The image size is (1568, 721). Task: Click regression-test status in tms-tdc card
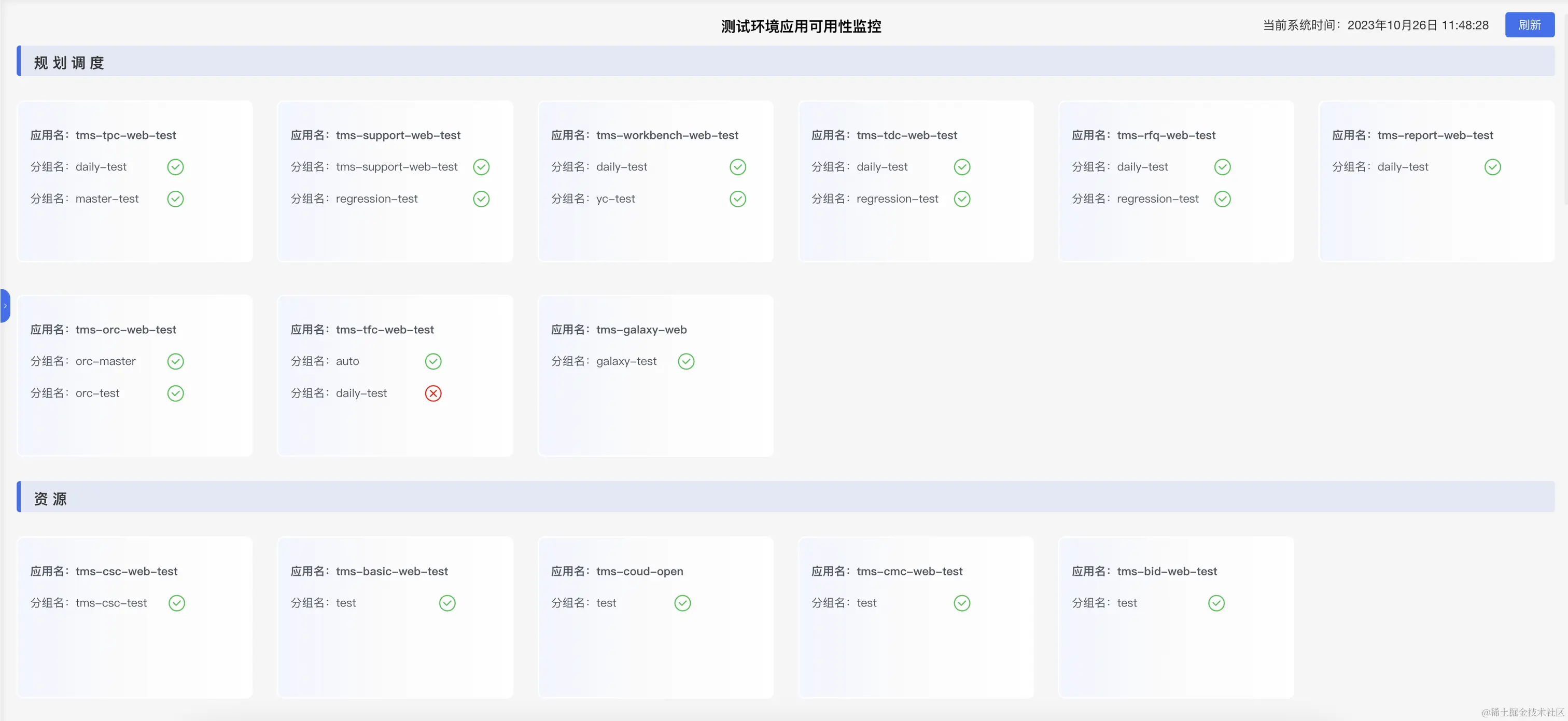pos(962,199)
